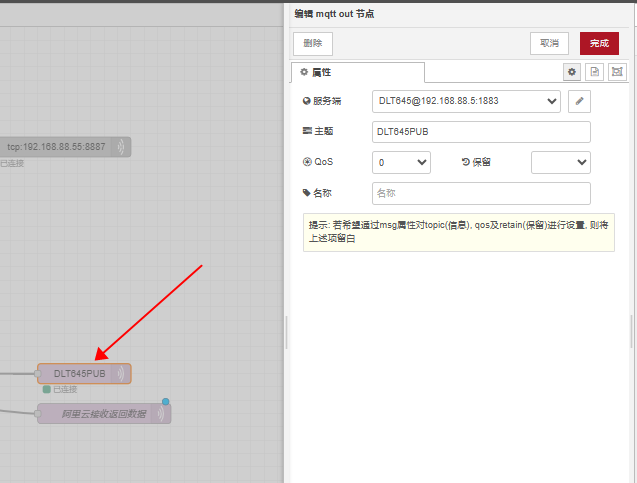Click the input port of DLT645PUB node

point(37,374)
